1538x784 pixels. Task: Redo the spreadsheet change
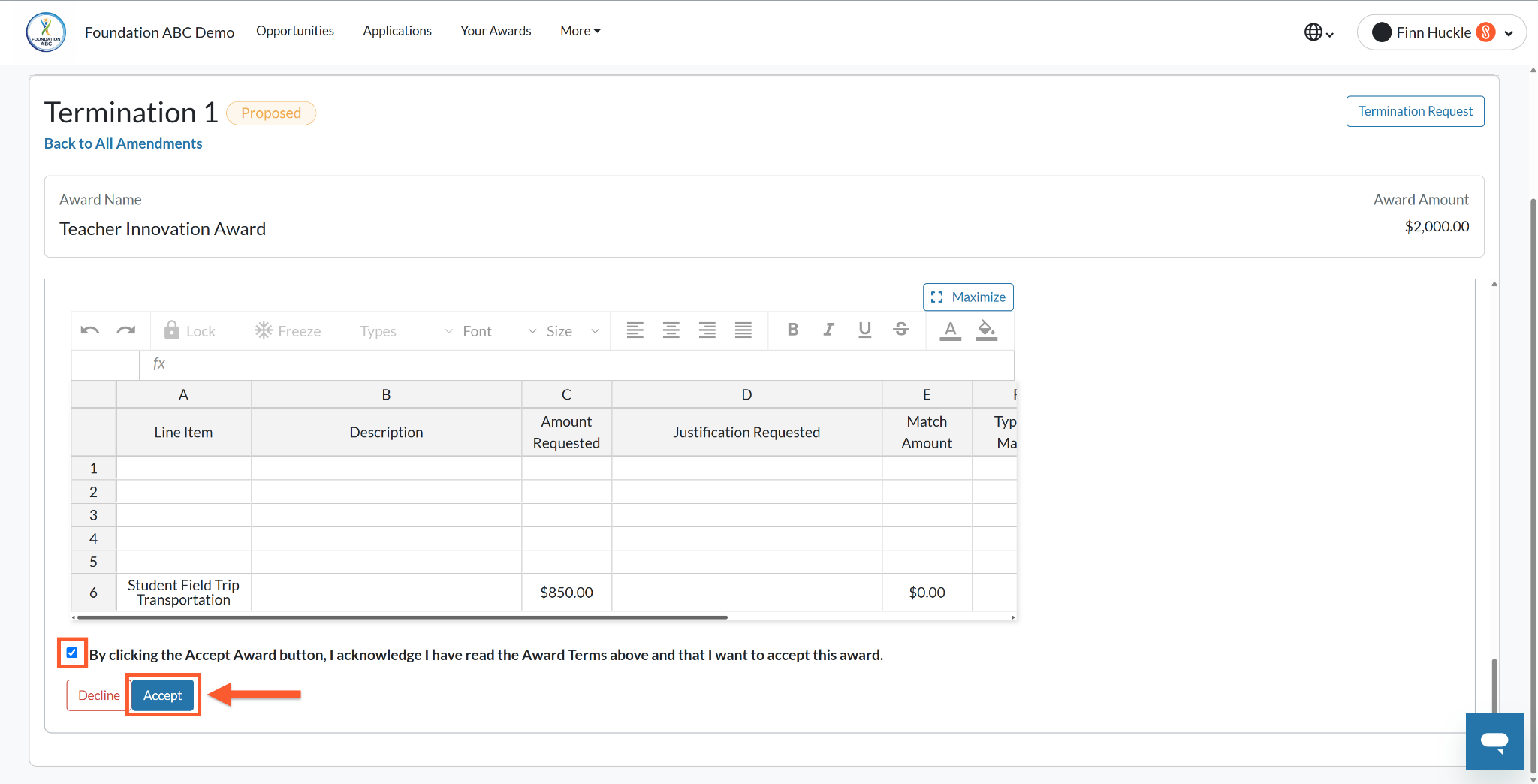coord(126,330)
